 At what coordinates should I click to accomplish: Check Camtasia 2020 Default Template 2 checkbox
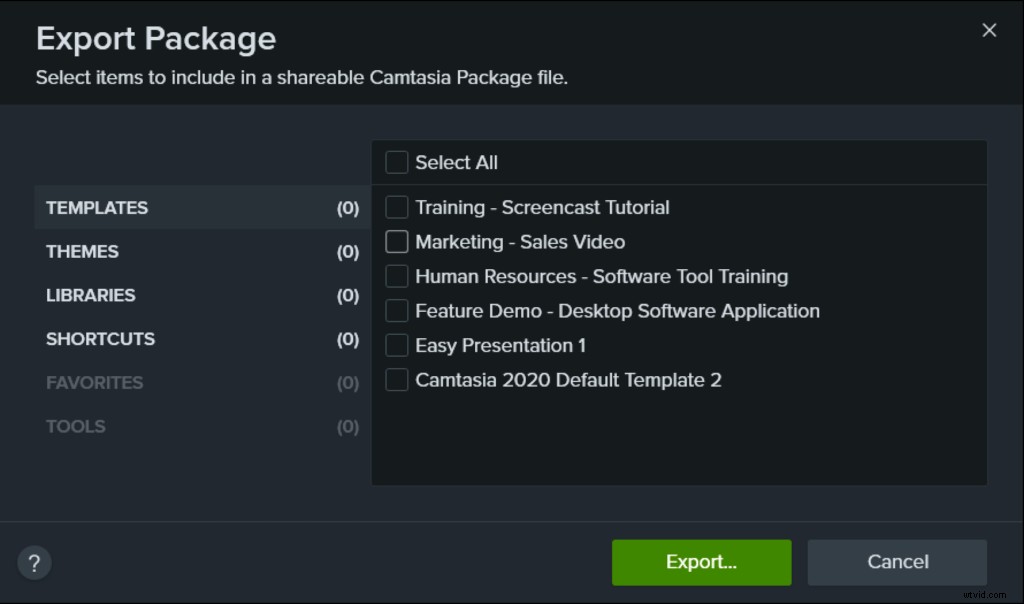[x=396, y=379]
